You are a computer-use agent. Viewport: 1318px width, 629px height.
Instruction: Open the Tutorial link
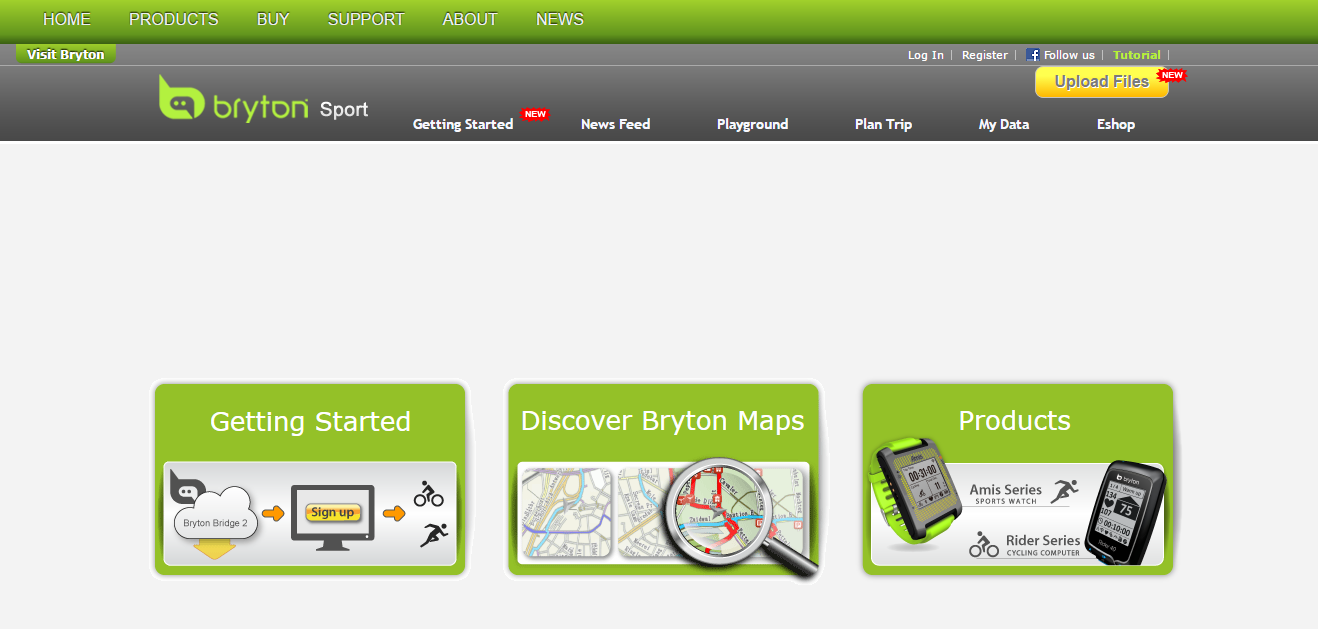point(1137,55)
